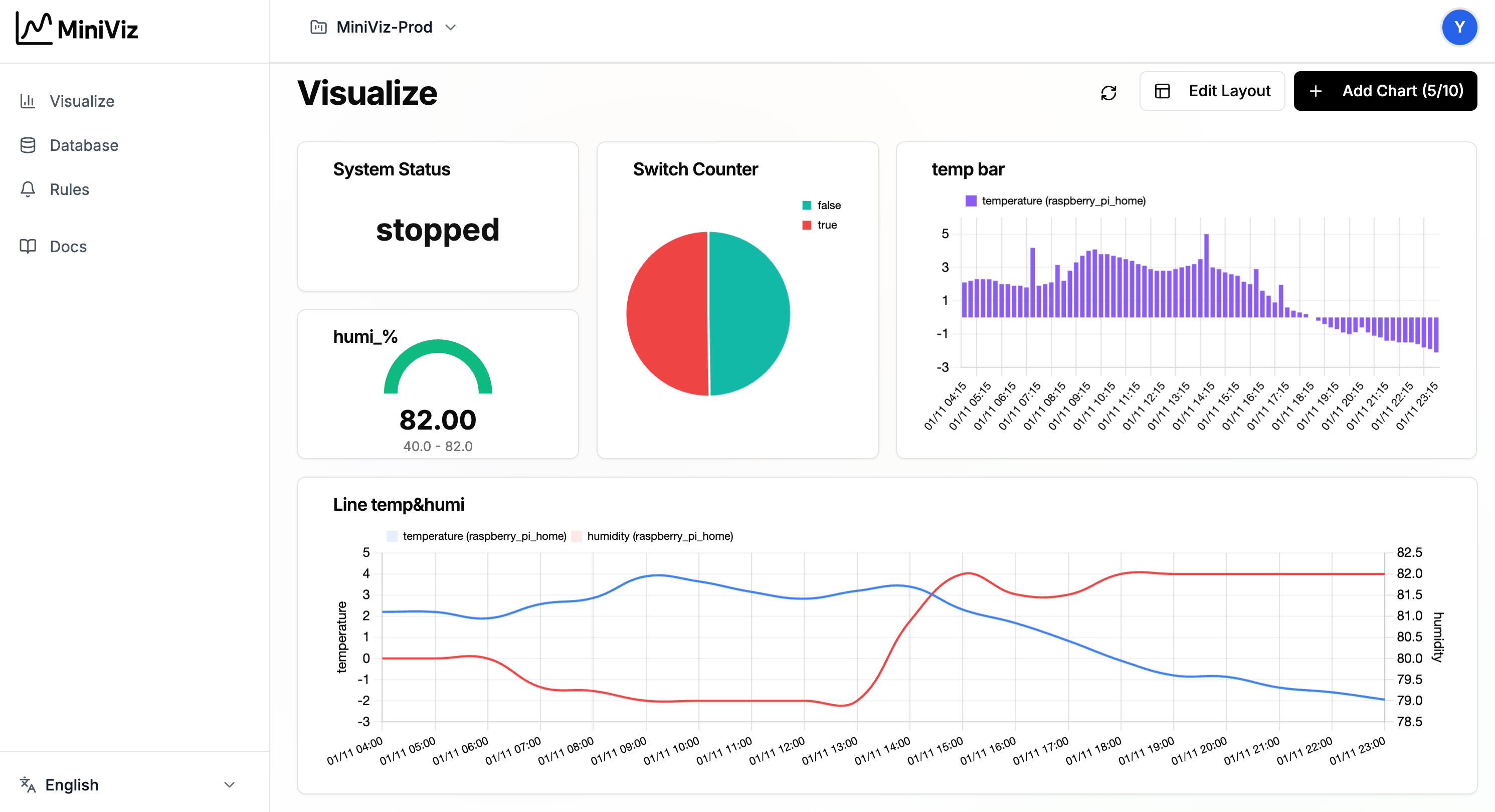Click the Edit Layout grid icon

coord(1163,91)
